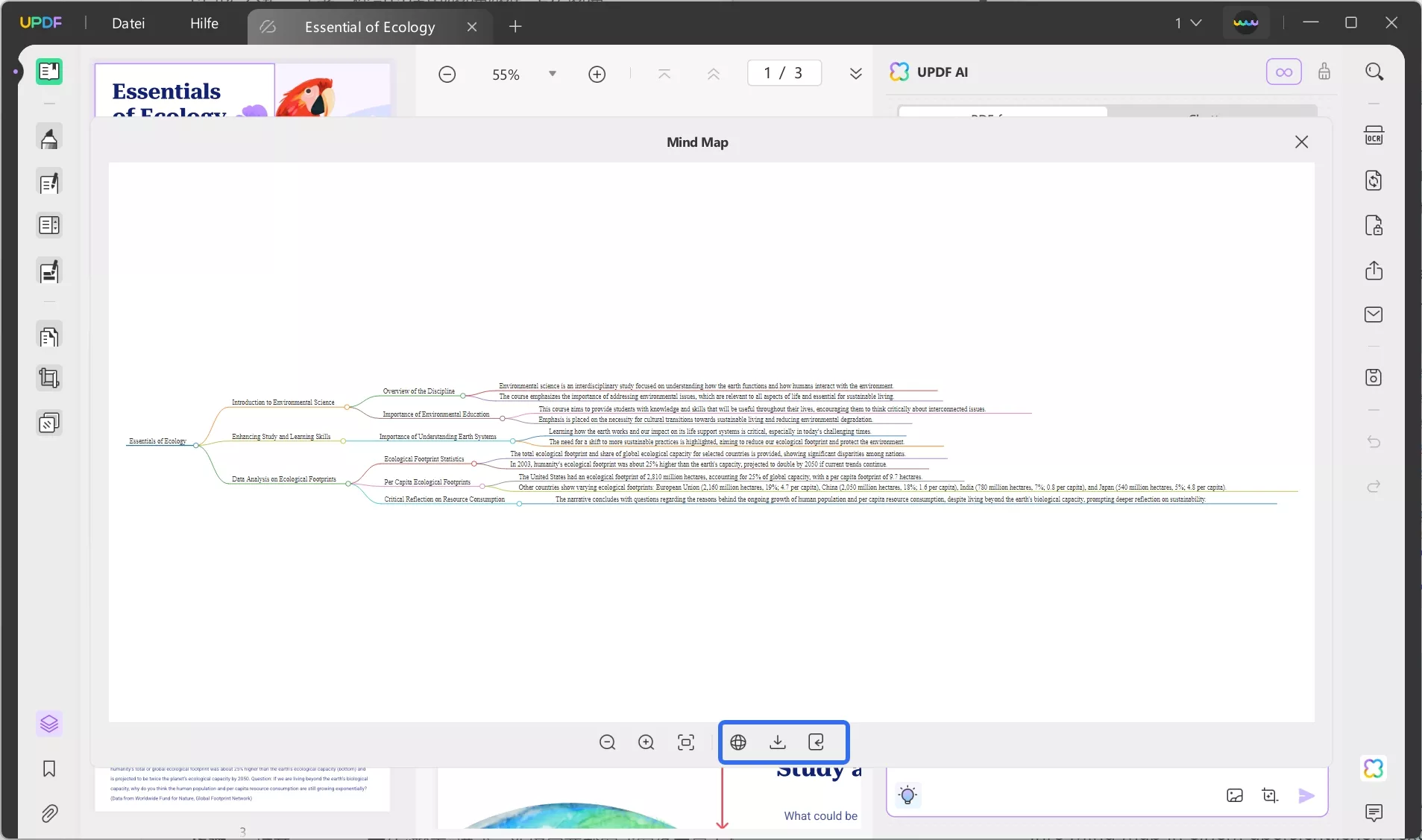The height and width of the screenshot is (840, 1422).
Task: Click the UPDF AI infinity toggle
Action: (1283, 72)
